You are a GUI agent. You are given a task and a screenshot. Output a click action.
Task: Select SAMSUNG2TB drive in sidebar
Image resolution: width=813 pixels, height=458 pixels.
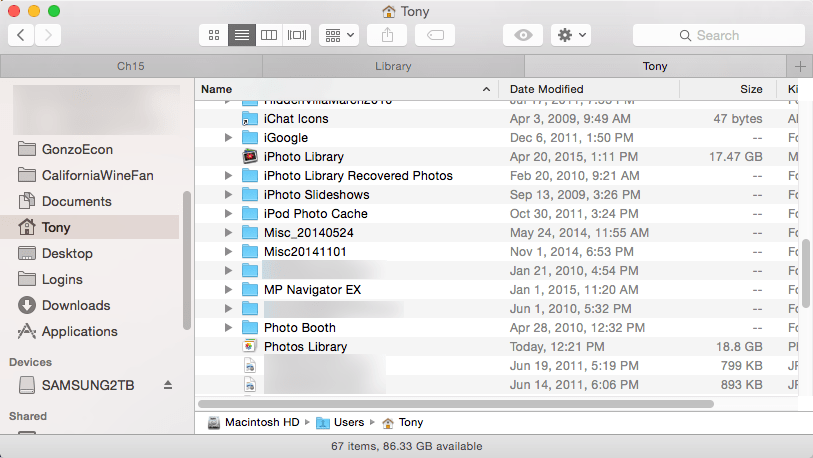tap(77, 385)
